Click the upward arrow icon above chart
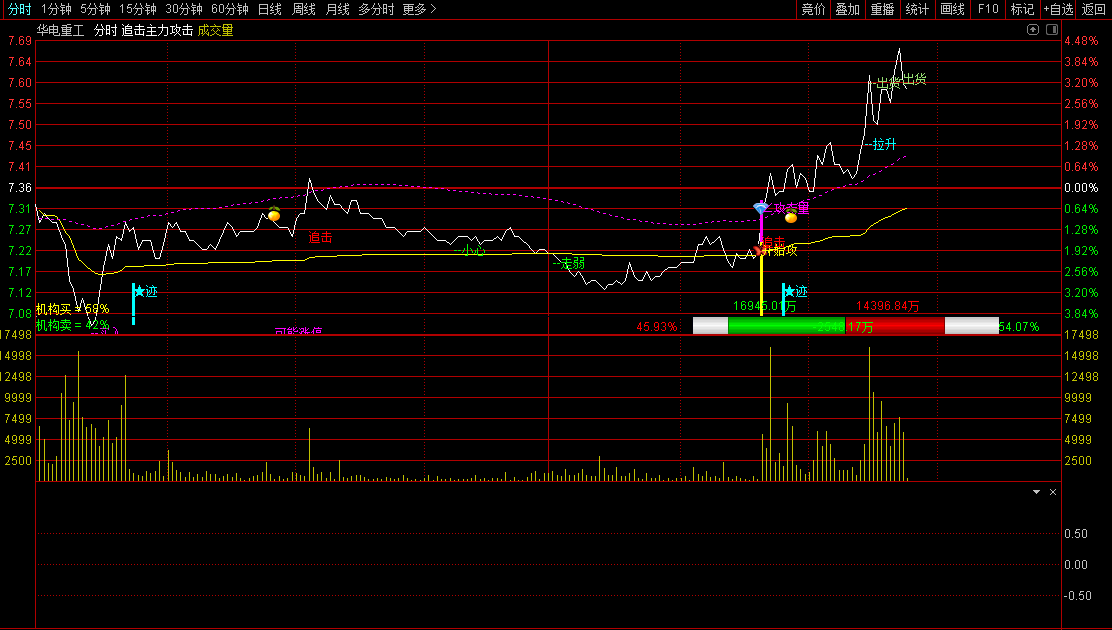 click(x=1033, y=30)
